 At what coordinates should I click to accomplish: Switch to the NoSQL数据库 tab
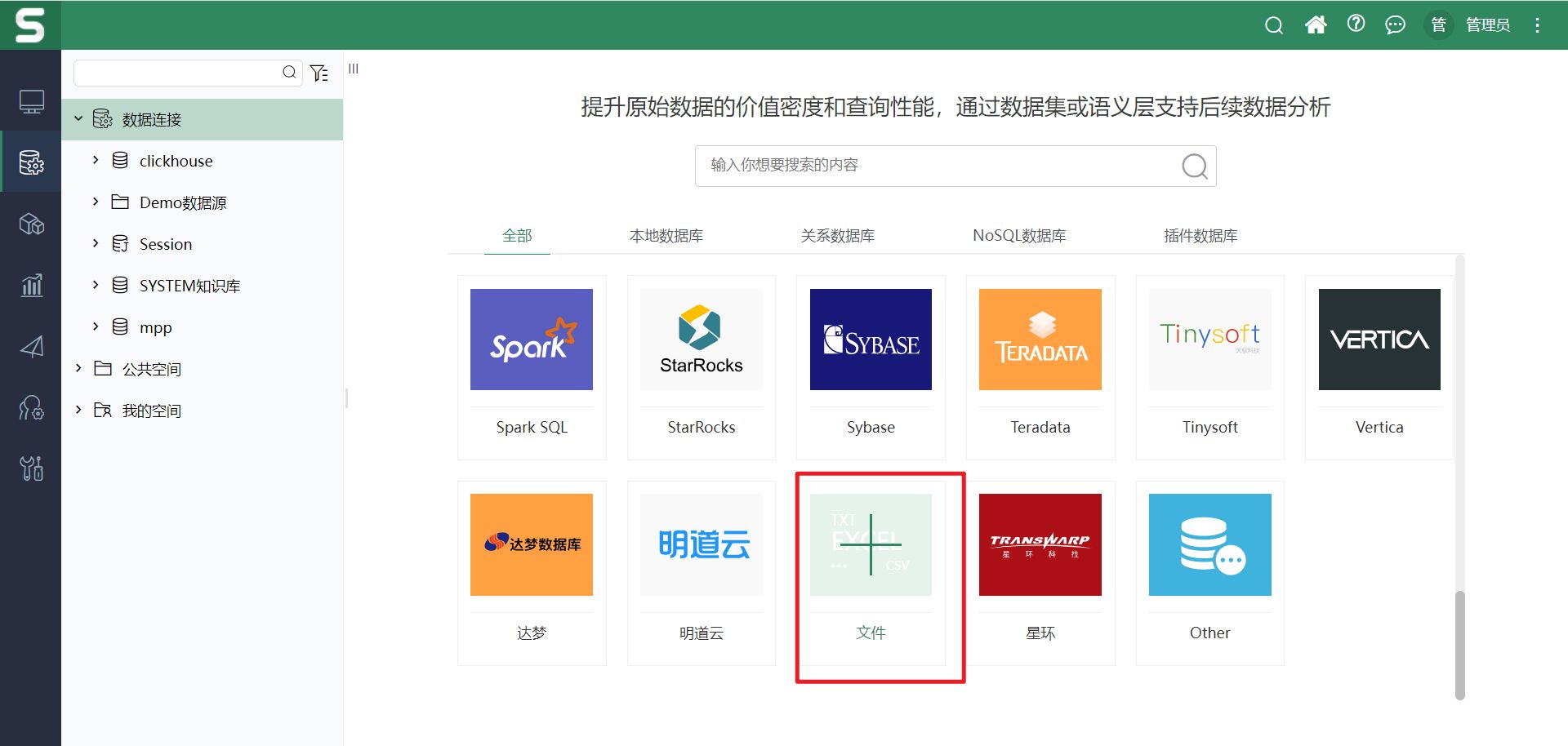(x=1019, y=236)
